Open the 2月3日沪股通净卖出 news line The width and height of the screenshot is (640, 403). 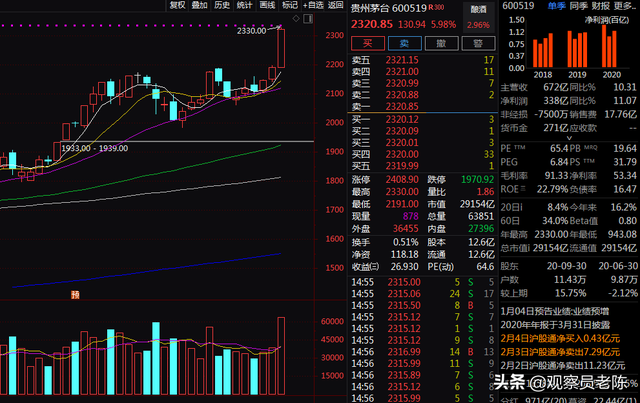click(x=560, y=352)
